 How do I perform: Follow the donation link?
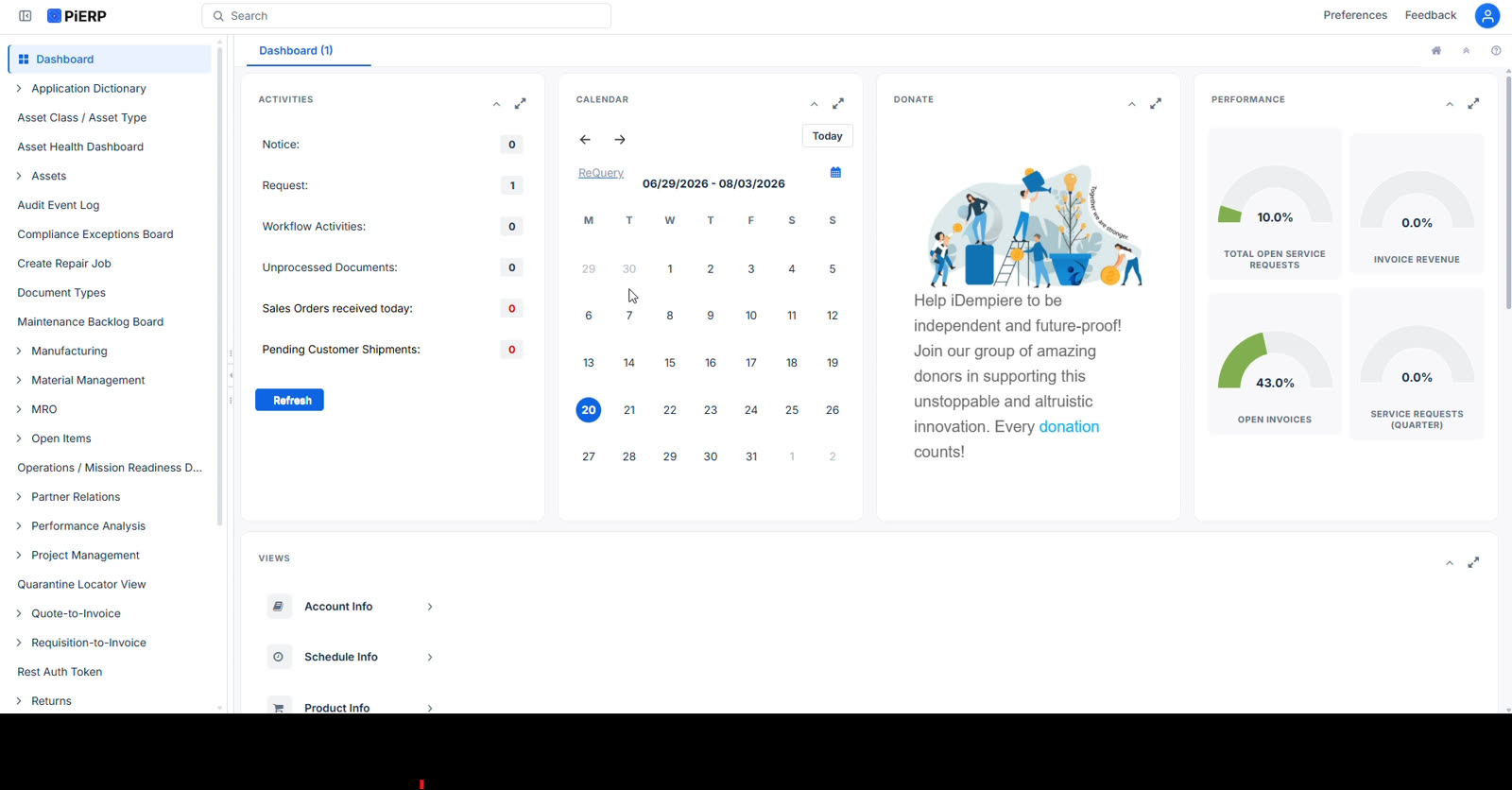[x=1069, y=426]
